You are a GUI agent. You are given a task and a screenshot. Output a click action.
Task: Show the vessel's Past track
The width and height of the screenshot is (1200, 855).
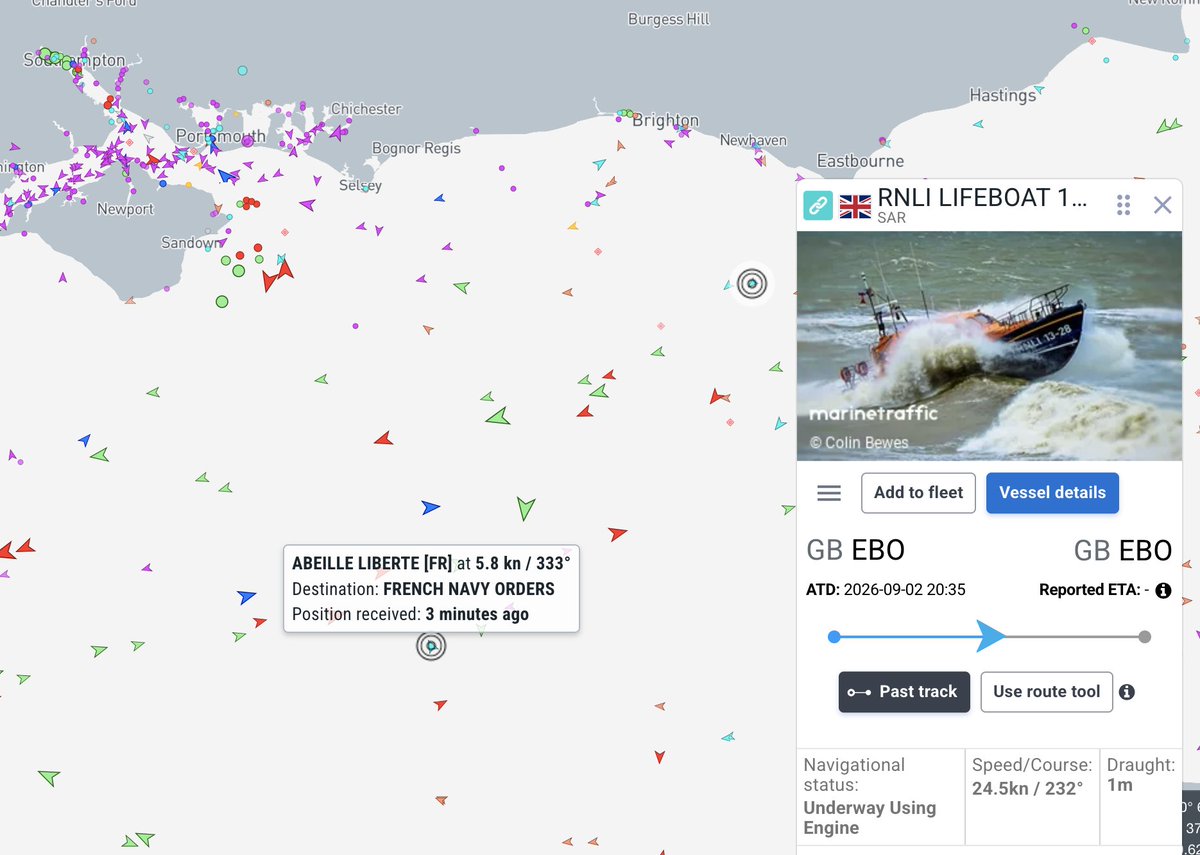[904, 692]
